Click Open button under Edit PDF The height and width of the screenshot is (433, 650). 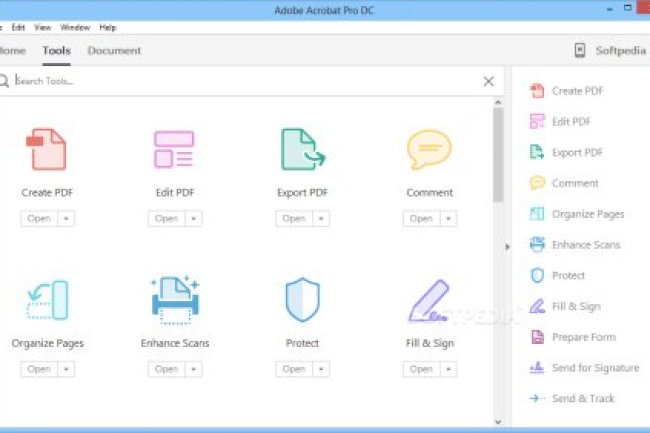[x=167, y=218]
